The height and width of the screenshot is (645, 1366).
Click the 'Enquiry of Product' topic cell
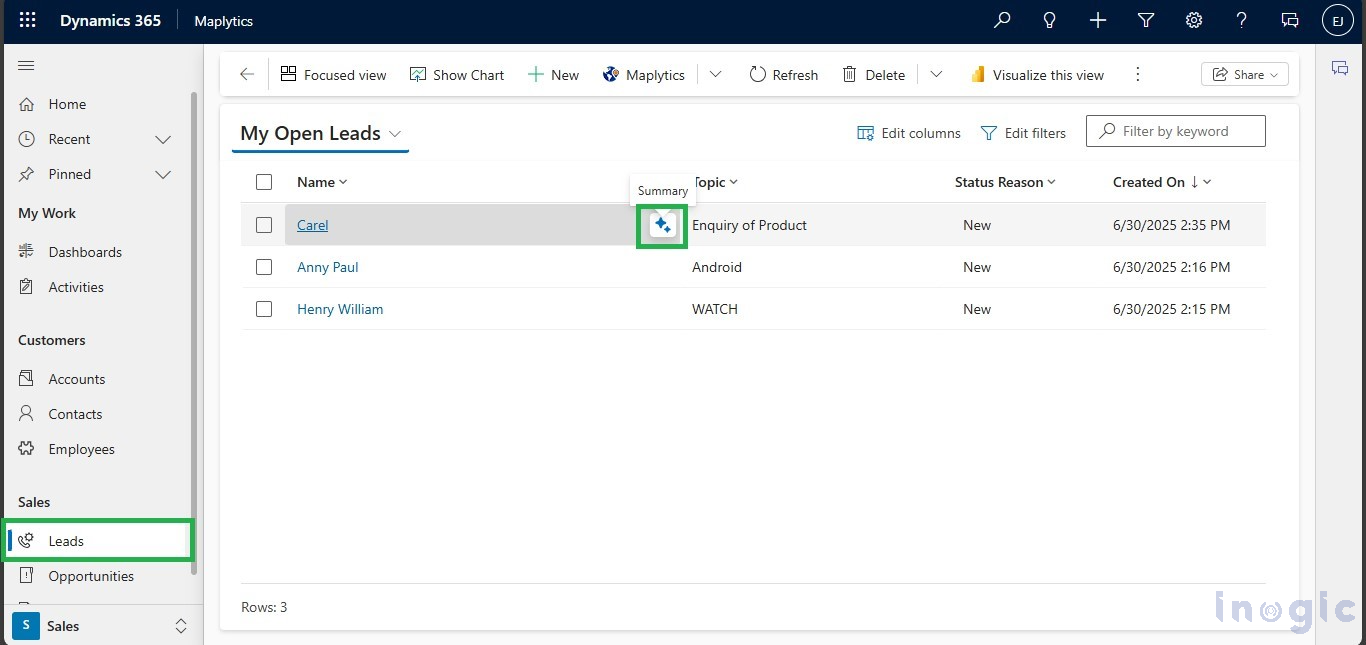749,225
